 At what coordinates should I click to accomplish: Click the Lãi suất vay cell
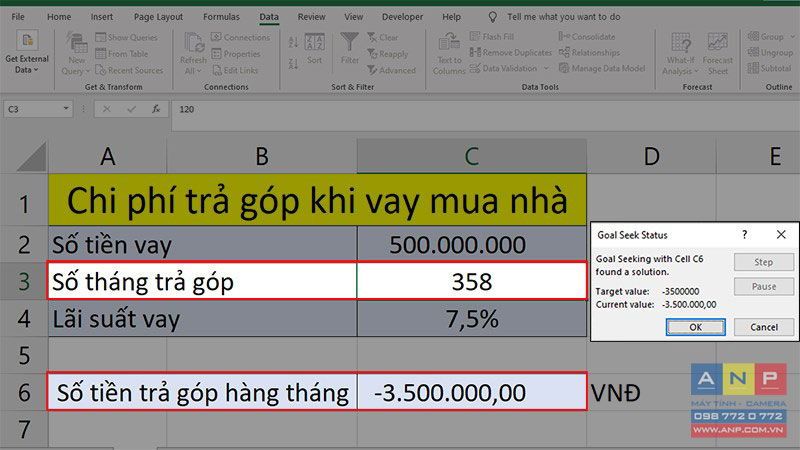pos(203,319)
